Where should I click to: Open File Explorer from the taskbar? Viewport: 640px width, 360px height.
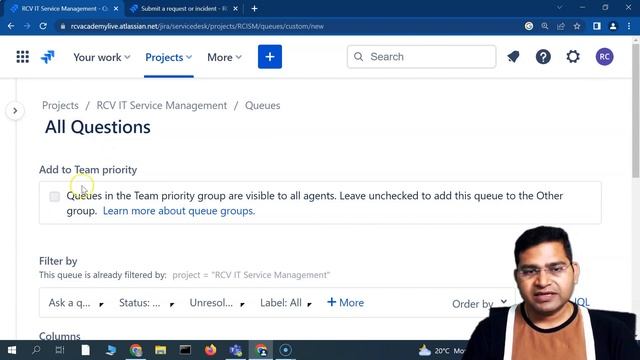pyautogui.click(x=160, y=350)
